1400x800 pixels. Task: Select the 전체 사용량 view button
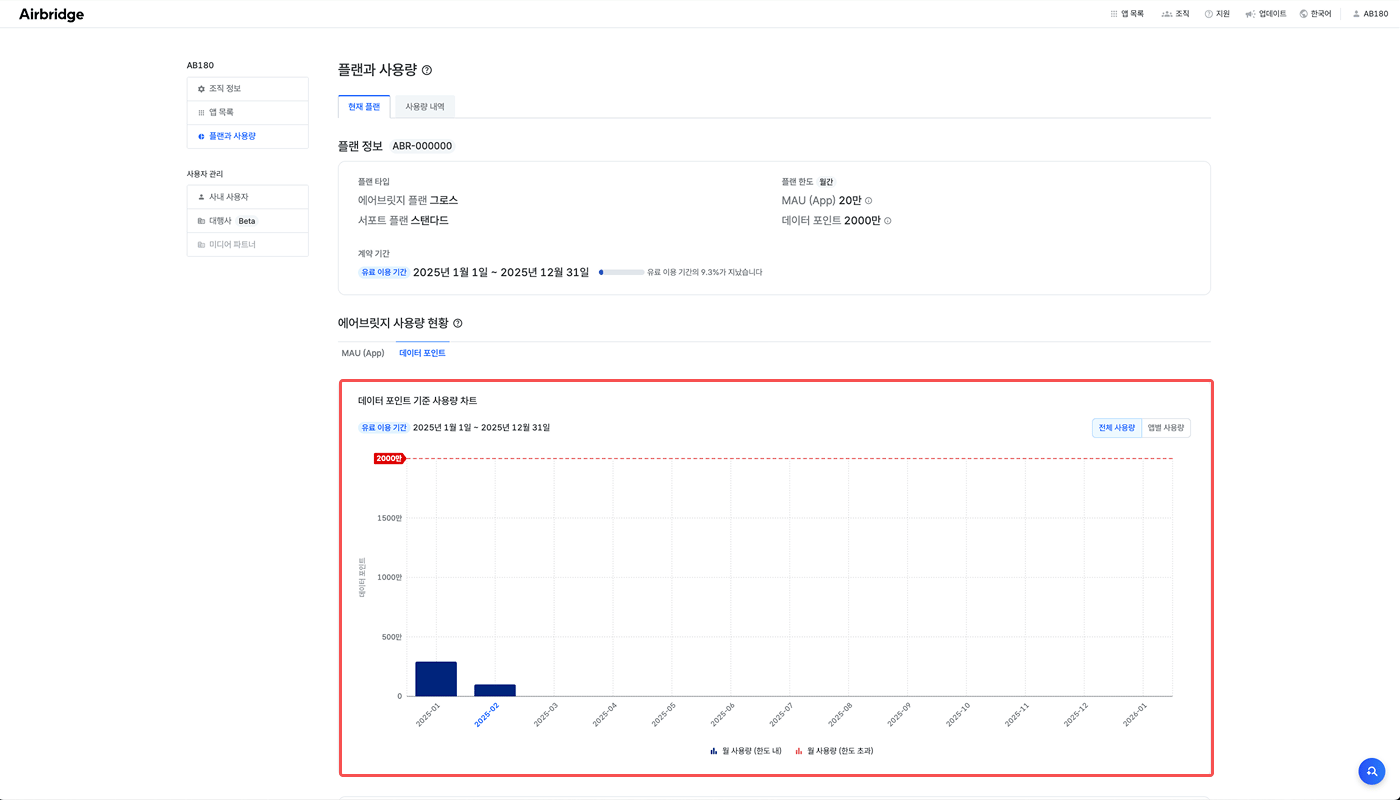click(x=1117, y=428)
